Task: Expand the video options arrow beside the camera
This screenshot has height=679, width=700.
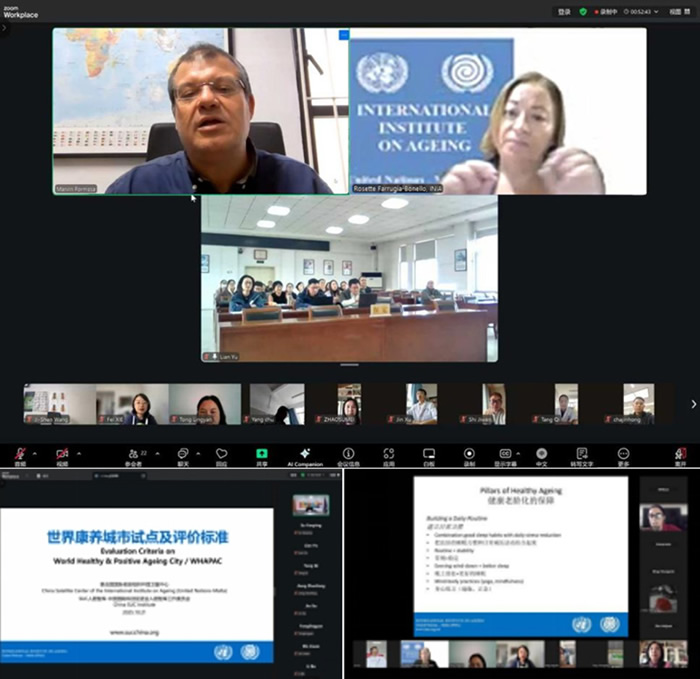Action: (x=77, y=453)
